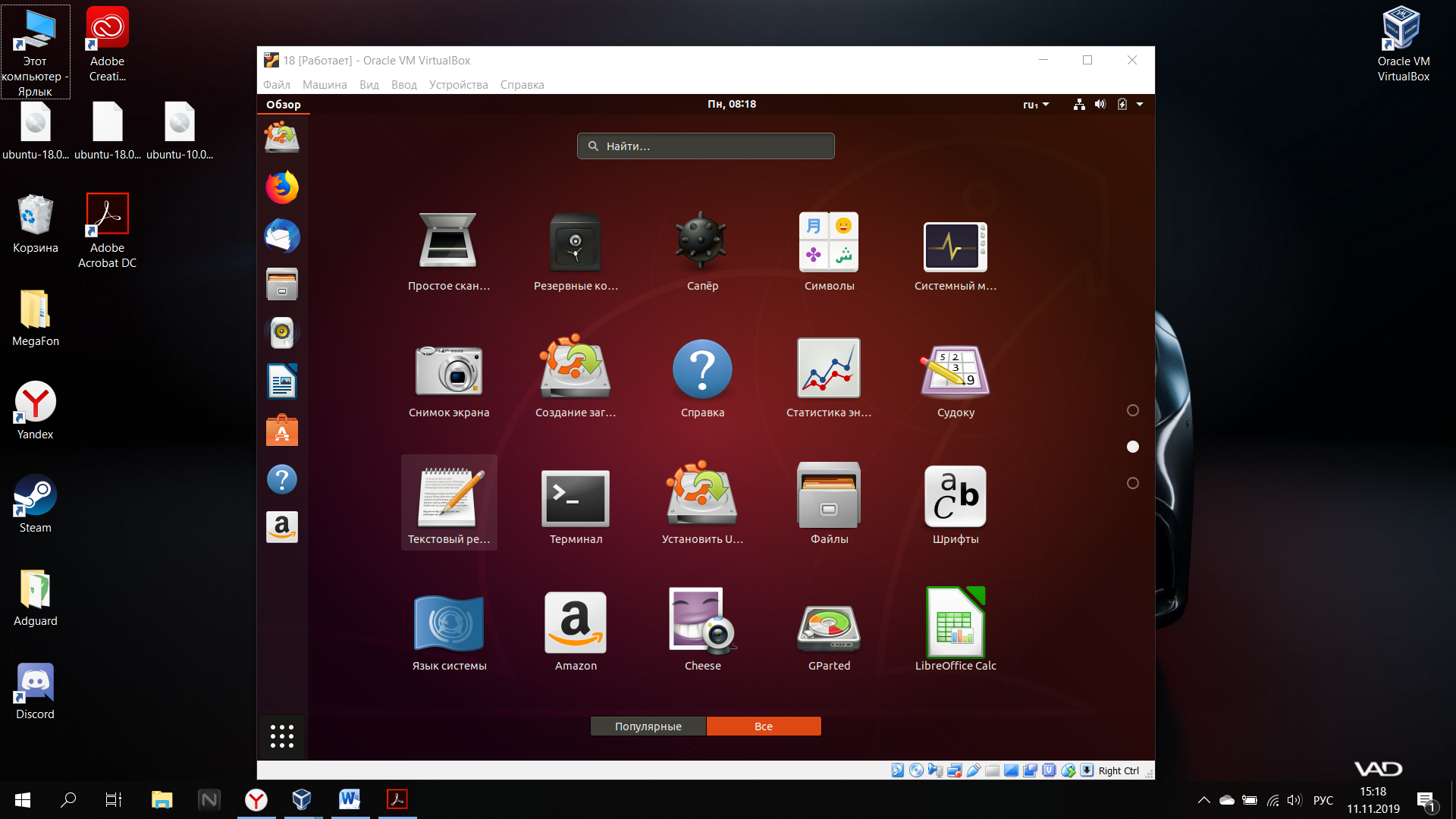Open the Файл menu in VirtualBox
This screenshot has height=819, width=1456.
tap(277, 85)
